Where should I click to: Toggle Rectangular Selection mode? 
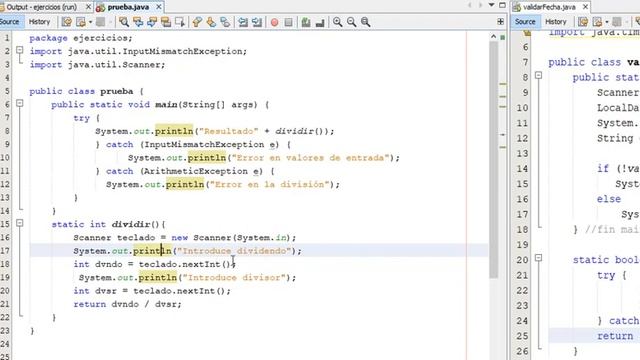tap(180, 22)
